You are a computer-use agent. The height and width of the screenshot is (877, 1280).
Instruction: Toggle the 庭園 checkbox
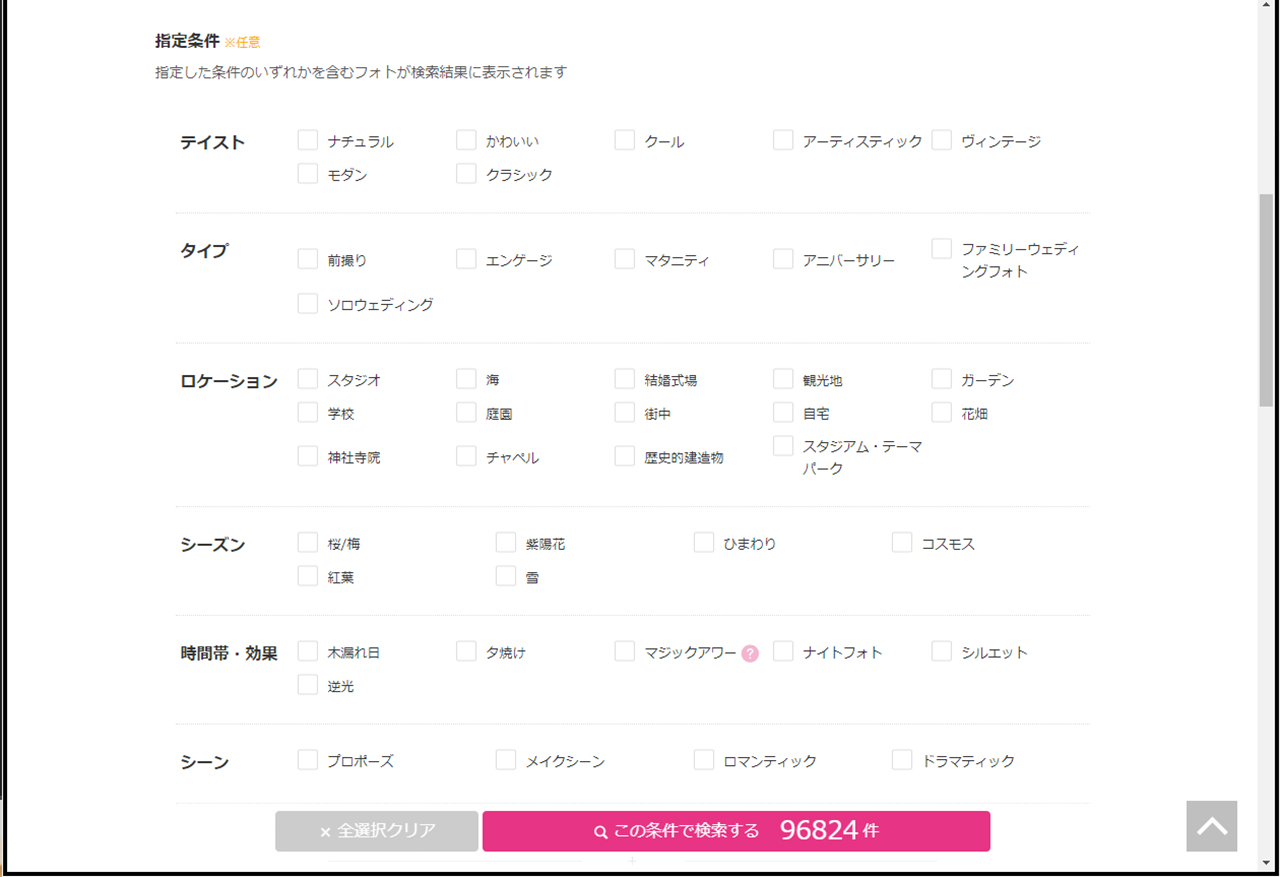[466, 412]
